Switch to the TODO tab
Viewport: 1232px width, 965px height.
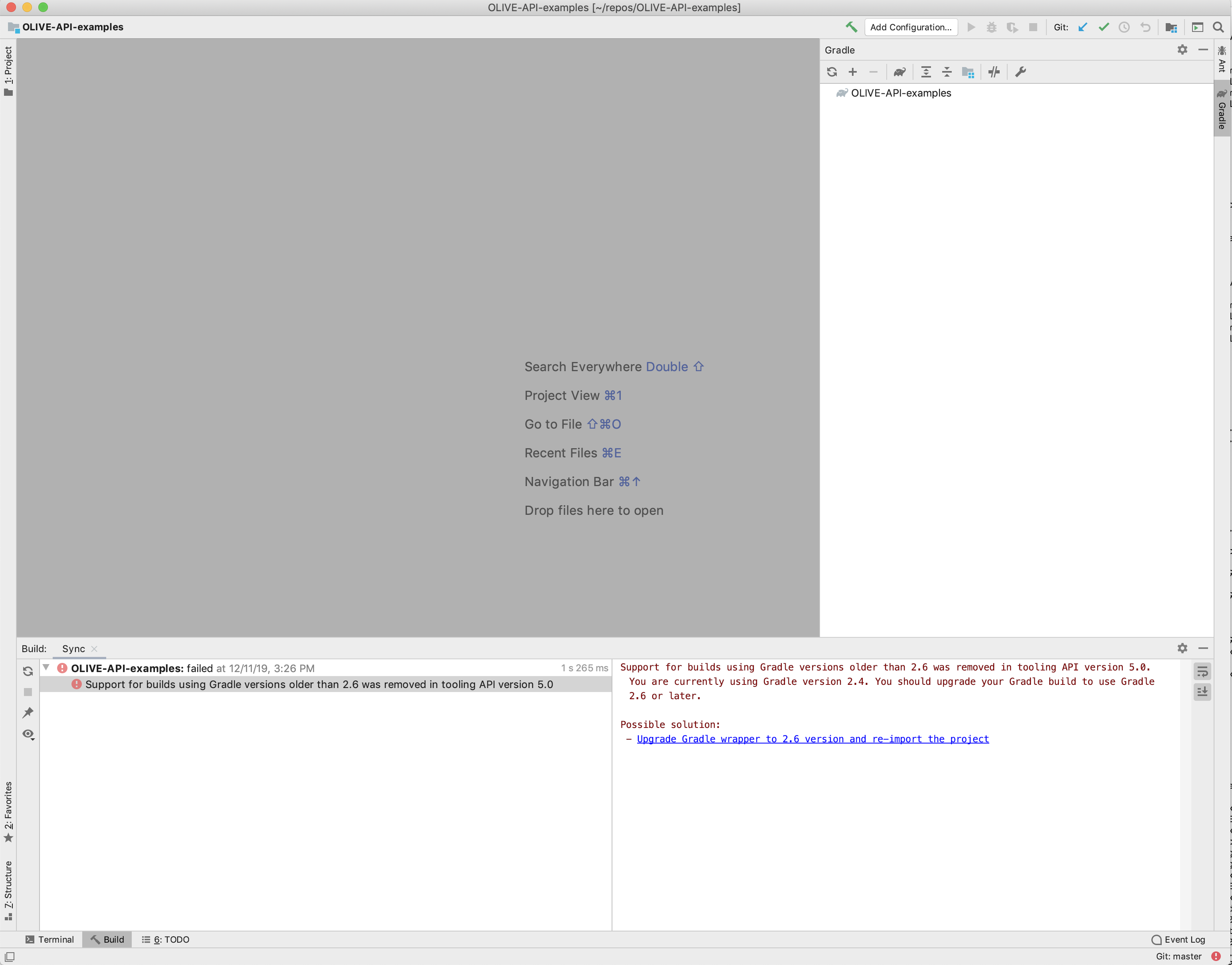(x=166, y=939)
